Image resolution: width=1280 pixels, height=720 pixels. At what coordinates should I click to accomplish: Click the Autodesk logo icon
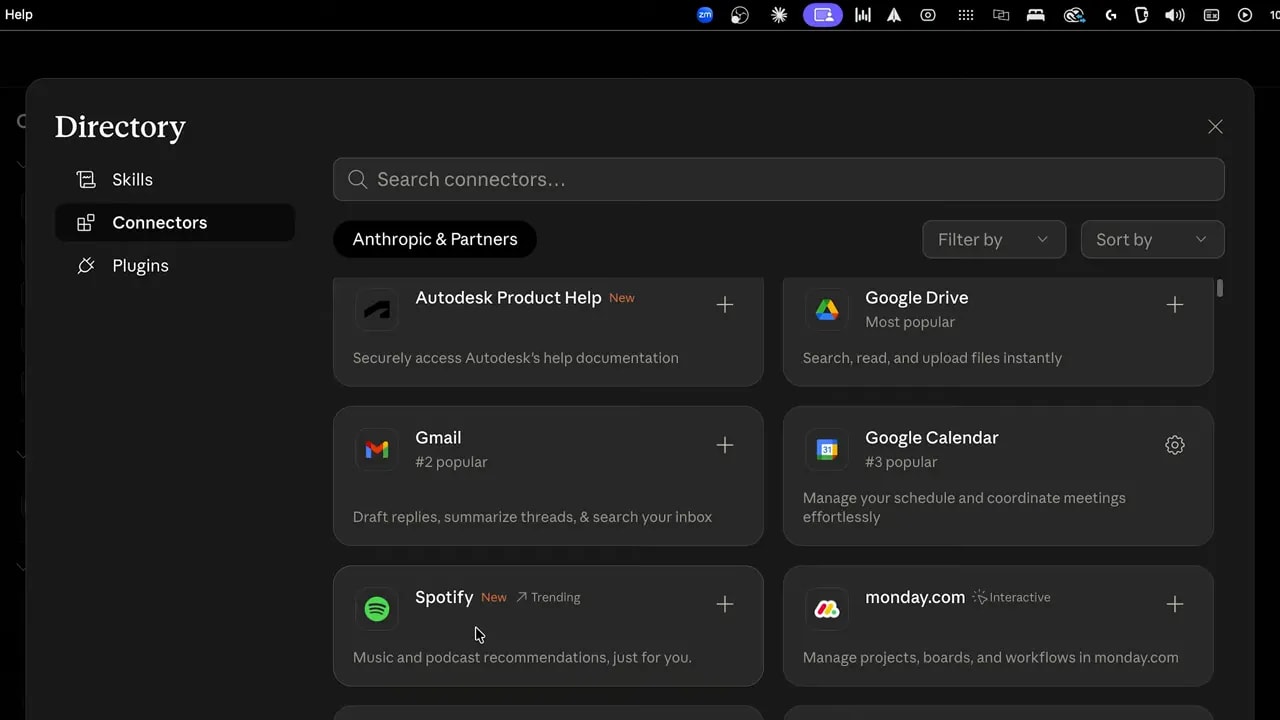[x=377, y=310]
